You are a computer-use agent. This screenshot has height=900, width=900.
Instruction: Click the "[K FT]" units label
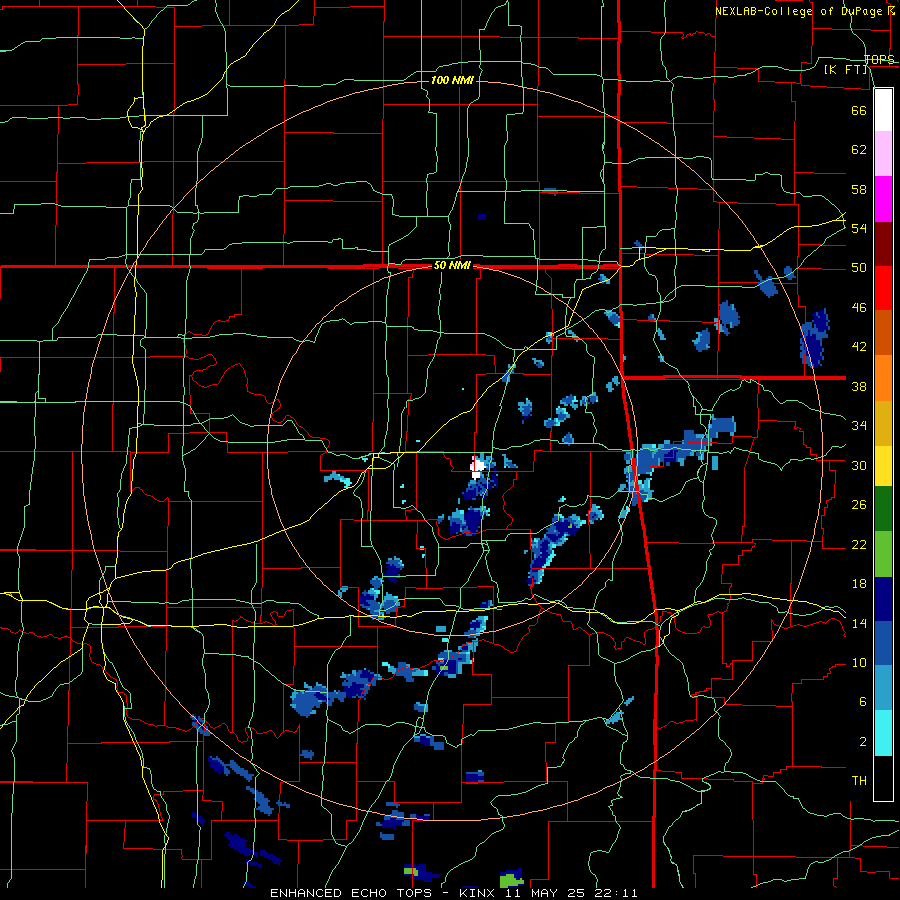click(846, 70)
